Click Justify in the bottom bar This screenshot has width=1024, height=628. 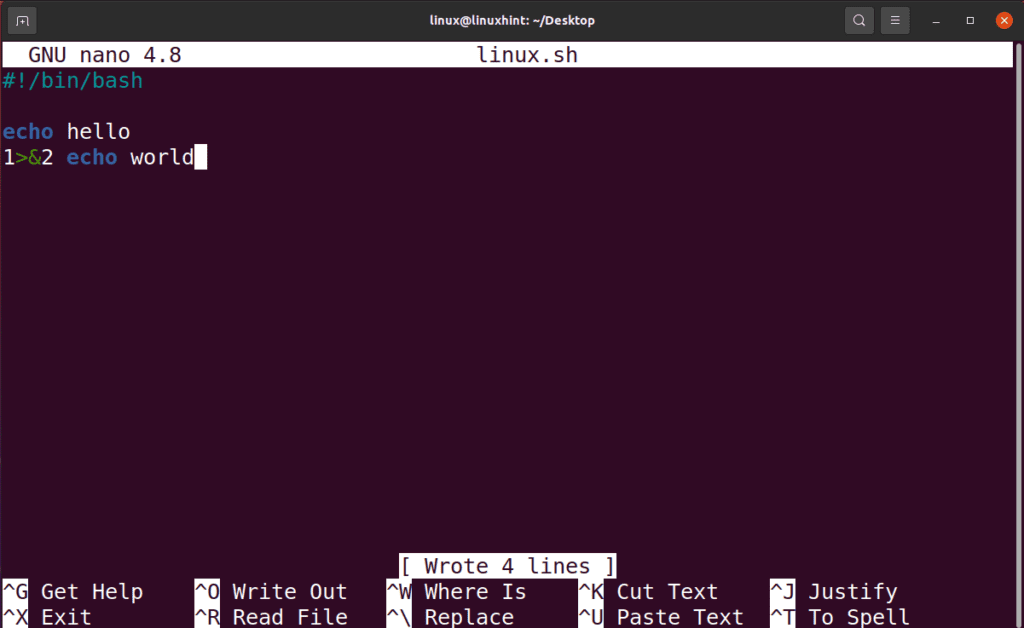click(x=852, y=591)
